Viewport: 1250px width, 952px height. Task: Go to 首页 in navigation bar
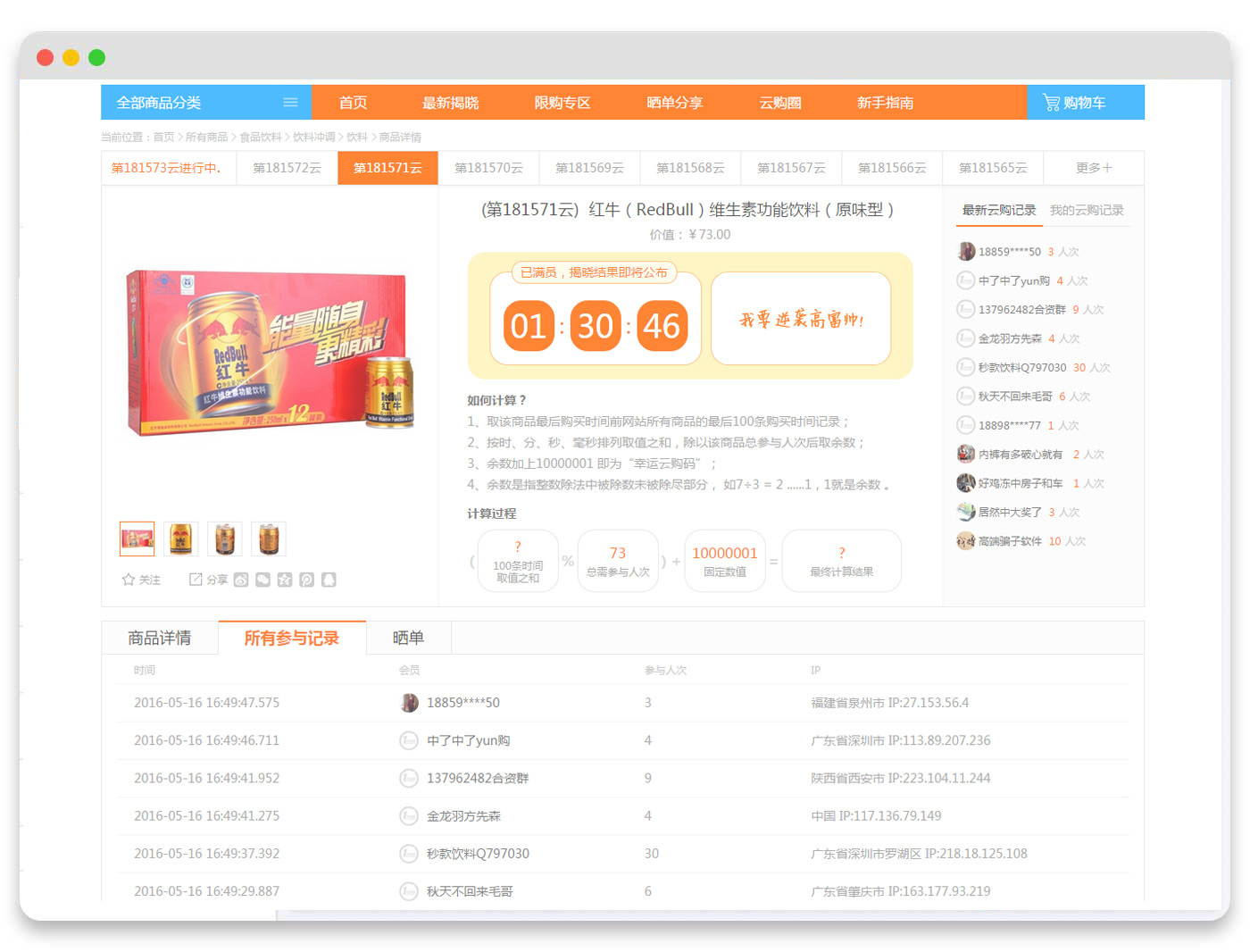353,103
